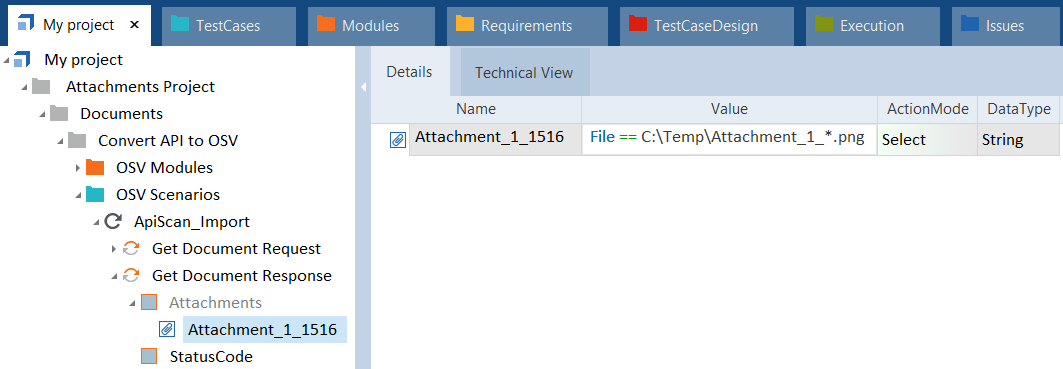Collapse the Attachments Project folder

click(x=24, y=87)
